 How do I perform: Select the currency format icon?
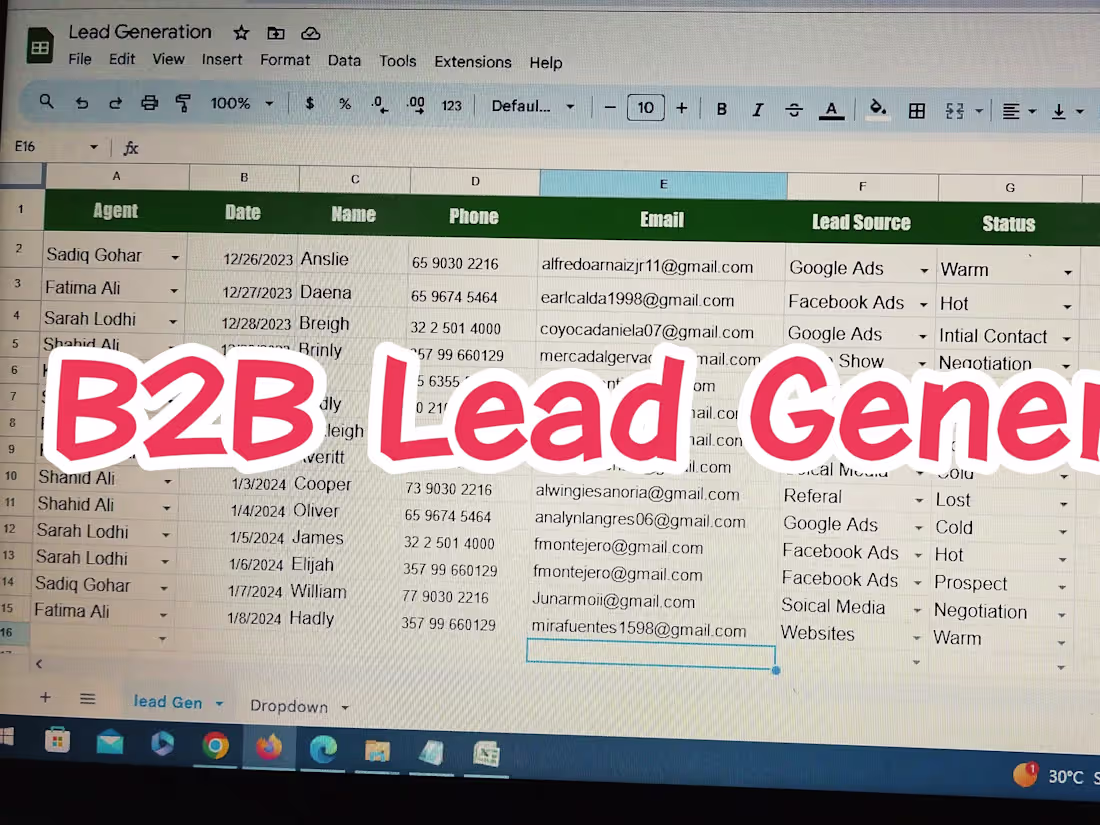pyautogui.click(x=310, y=106)
